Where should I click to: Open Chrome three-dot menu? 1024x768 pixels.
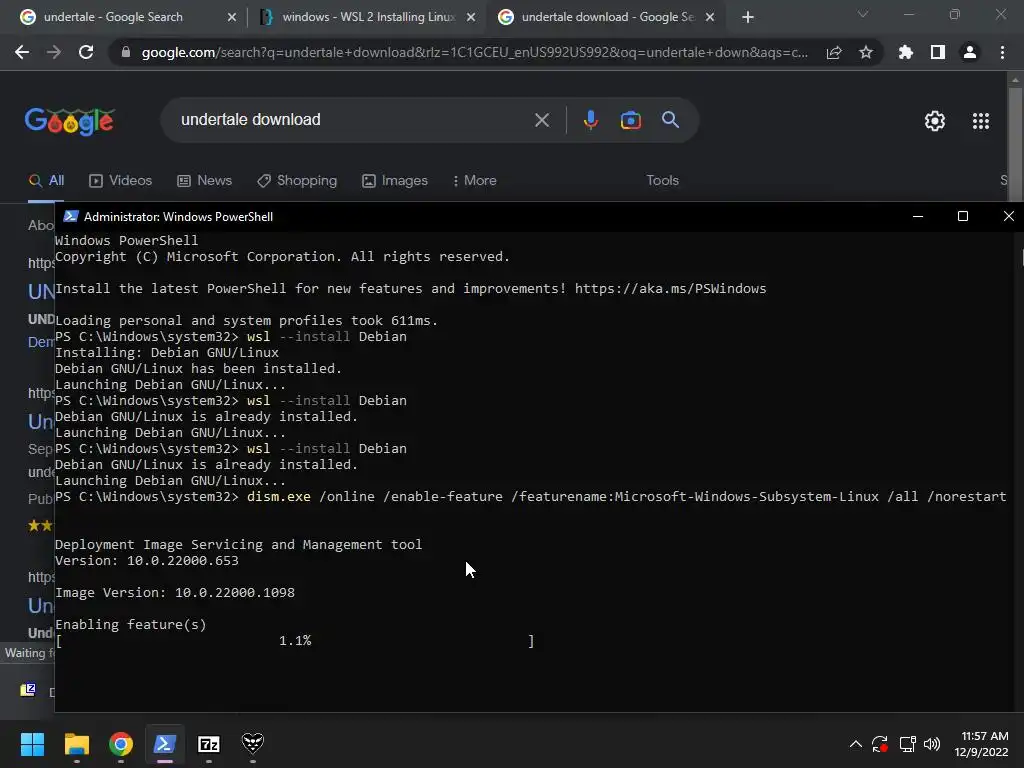(1002, 52)
